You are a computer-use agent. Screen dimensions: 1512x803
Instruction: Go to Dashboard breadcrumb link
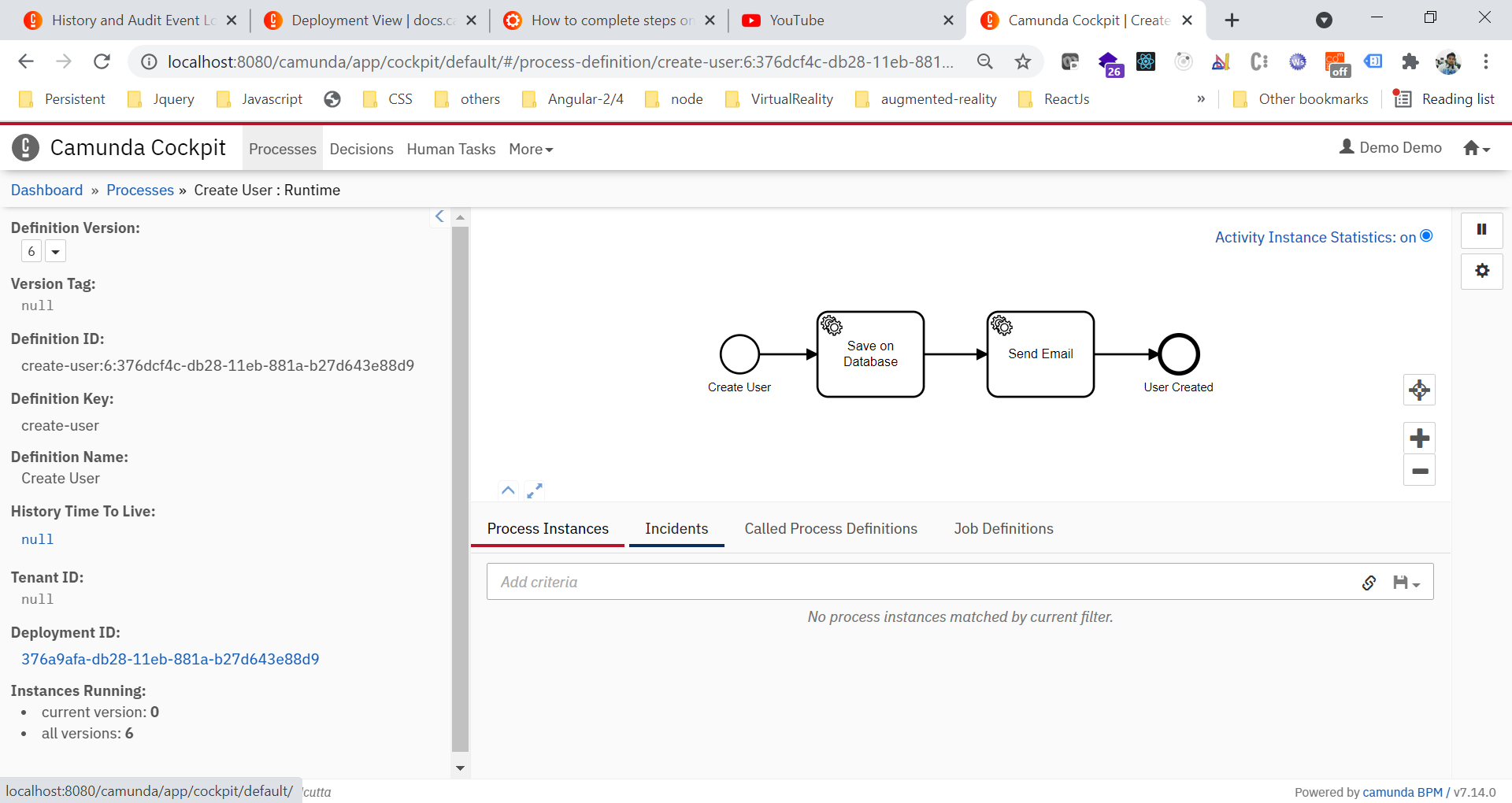46,191
